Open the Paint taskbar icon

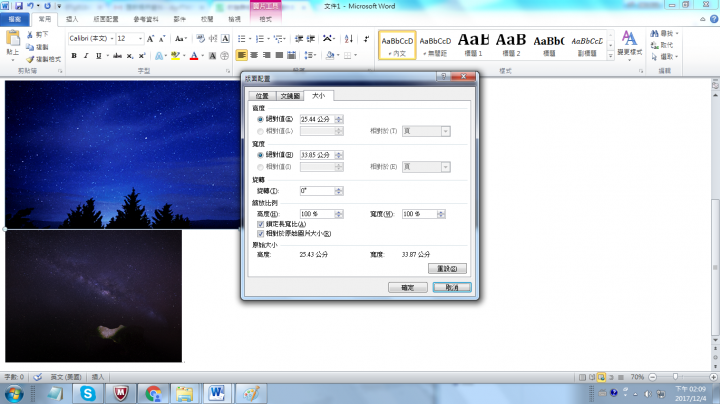pyautogui.click(x=251, y=393)
